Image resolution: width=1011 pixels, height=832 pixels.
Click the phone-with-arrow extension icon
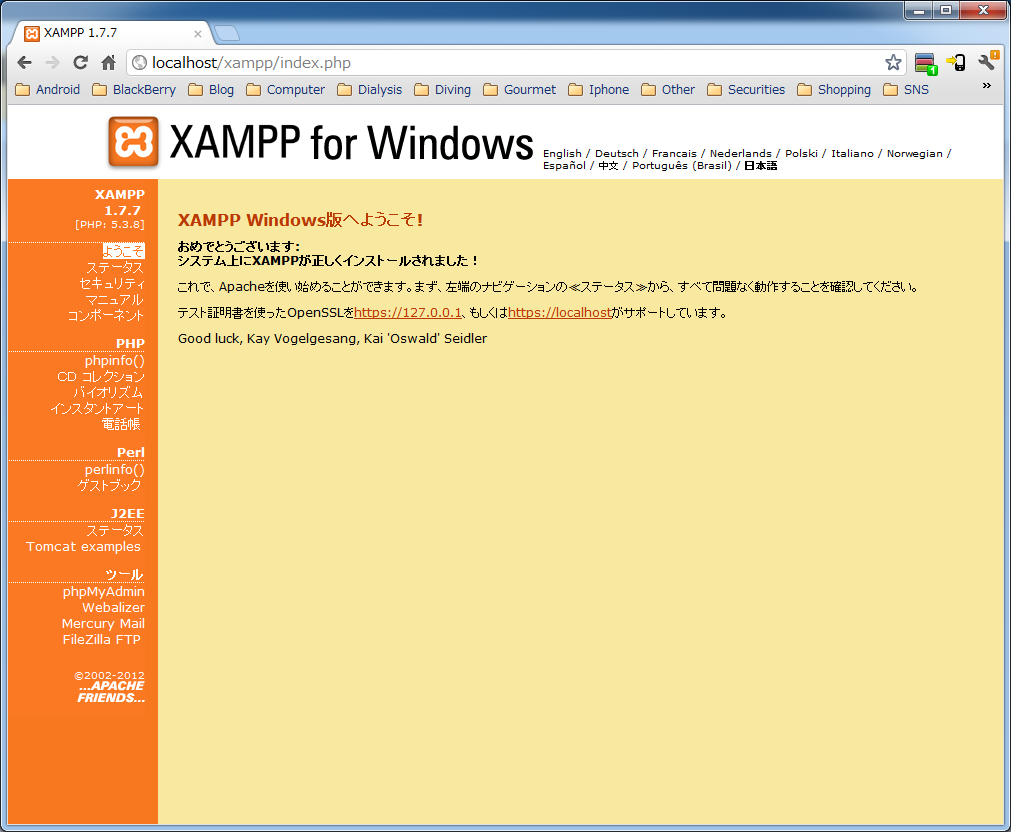(956, 63)
